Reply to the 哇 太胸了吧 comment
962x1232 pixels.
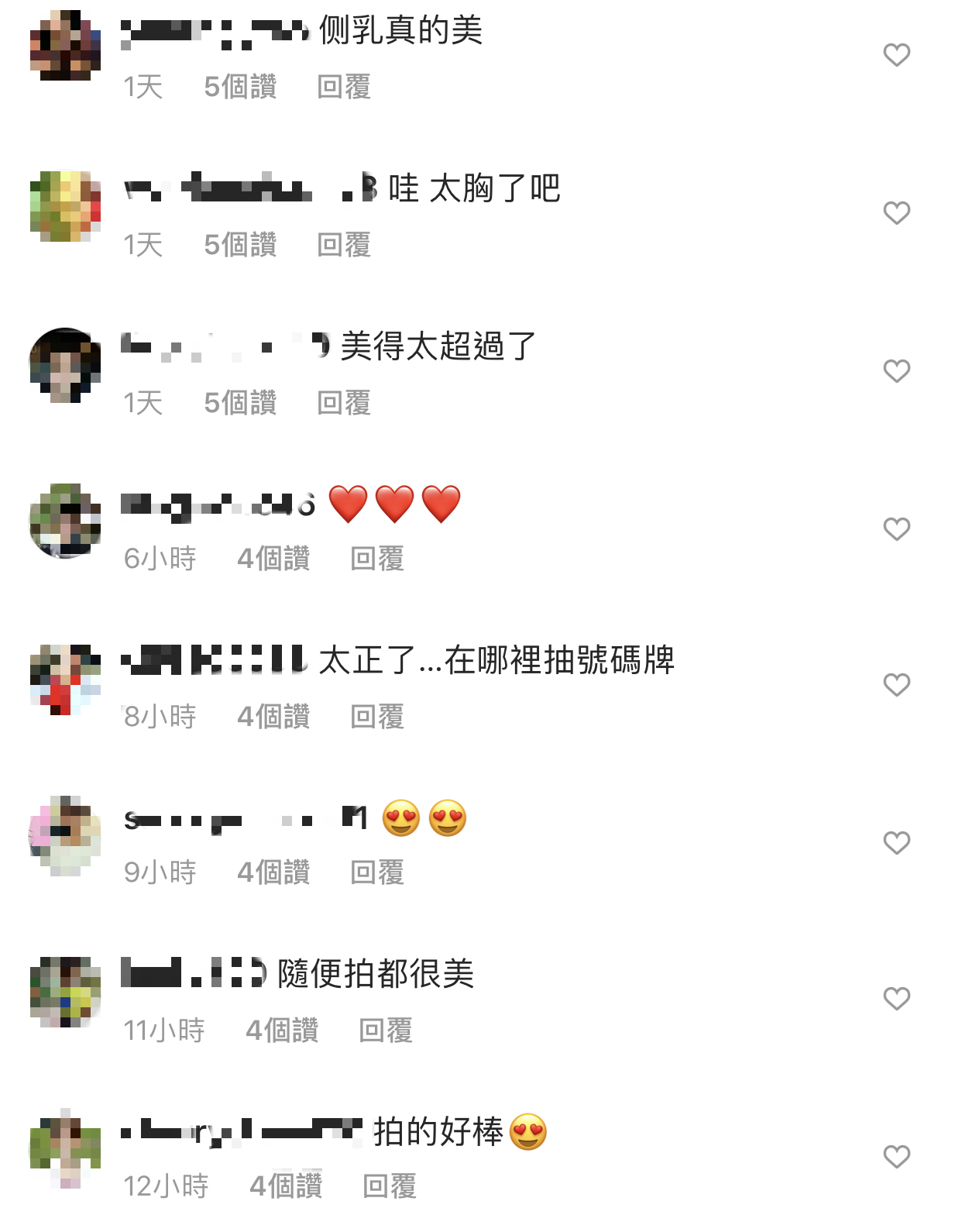coord(344,245)
